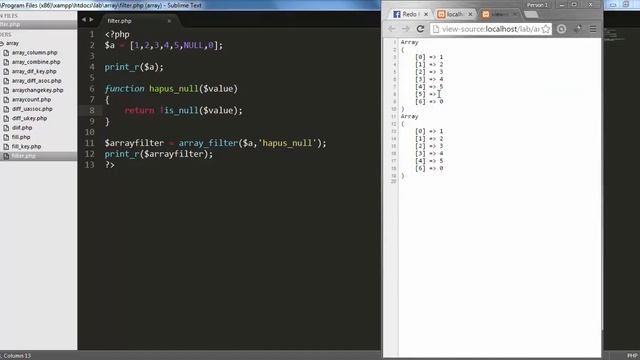Click the PHP syntax label in status bar
Screen dimensions: 640x360
tap(632, 356)
